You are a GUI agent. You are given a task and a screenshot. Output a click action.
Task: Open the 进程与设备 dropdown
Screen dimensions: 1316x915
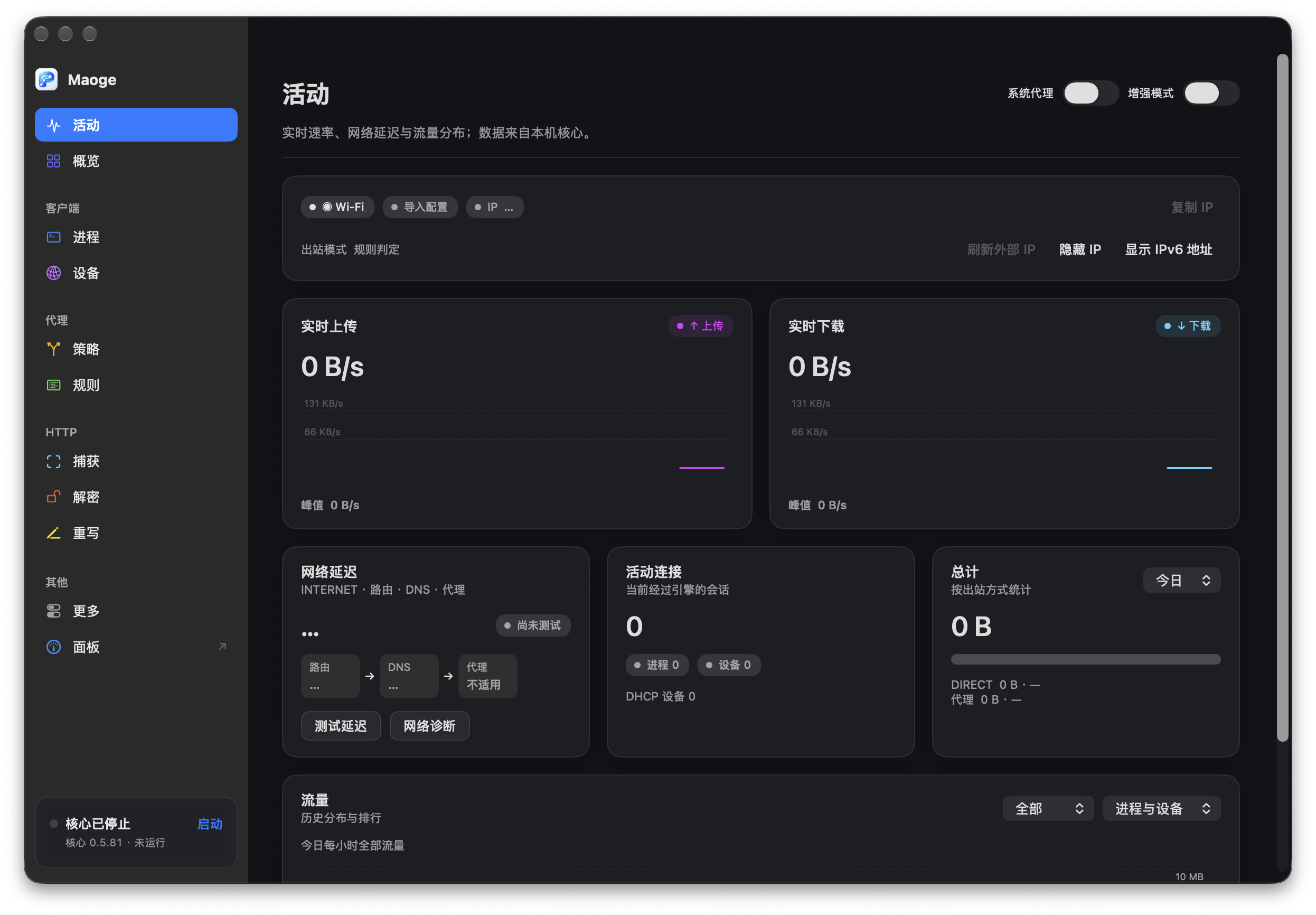pyautogui.click(x=1161, y=808)
